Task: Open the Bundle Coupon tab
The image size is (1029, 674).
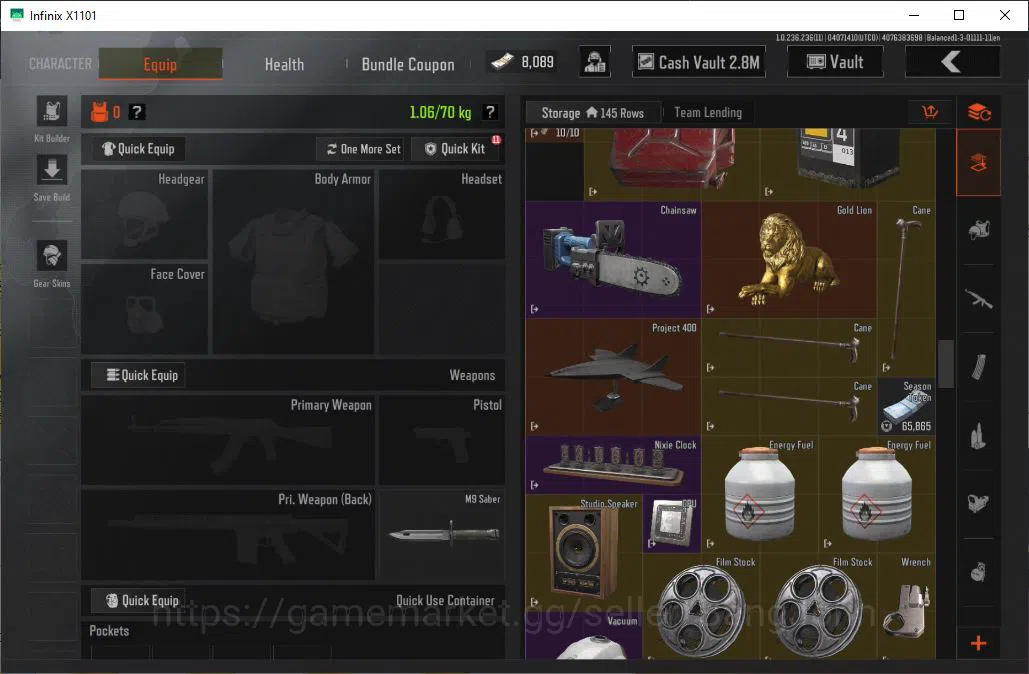Action: [x=408, y=64]
